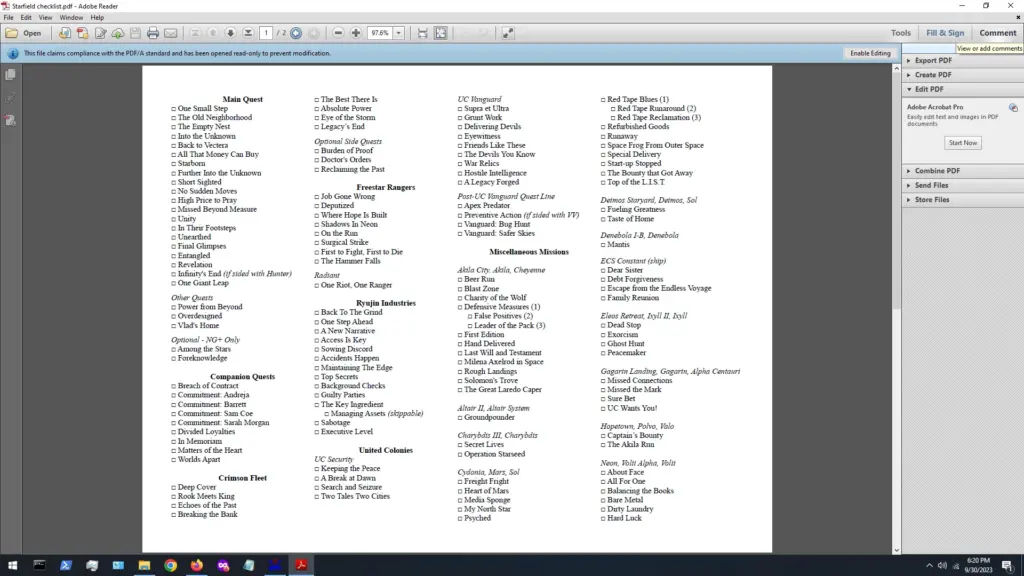Click the Enable Editing button
This screenshot has height=576, width=1024.
(x=870, y=54)
